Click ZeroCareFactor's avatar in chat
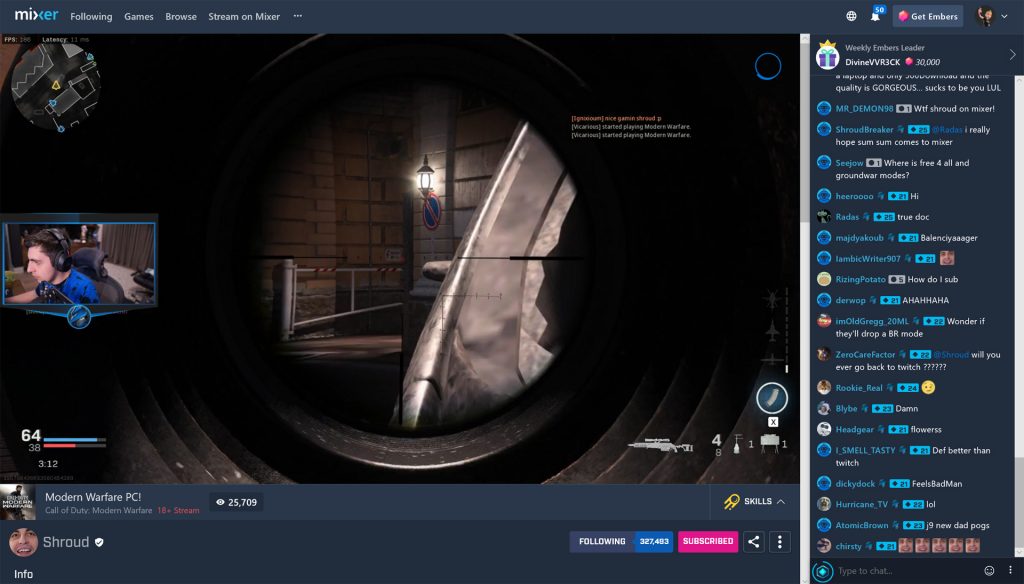Image resolution: width=1024 pixels, height=584 pixels. [824, 354]
